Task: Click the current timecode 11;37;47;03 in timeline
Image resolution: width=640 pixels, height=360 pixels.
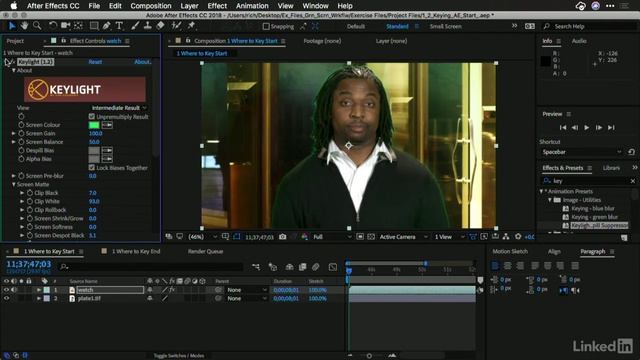Action: coord(29,264)
